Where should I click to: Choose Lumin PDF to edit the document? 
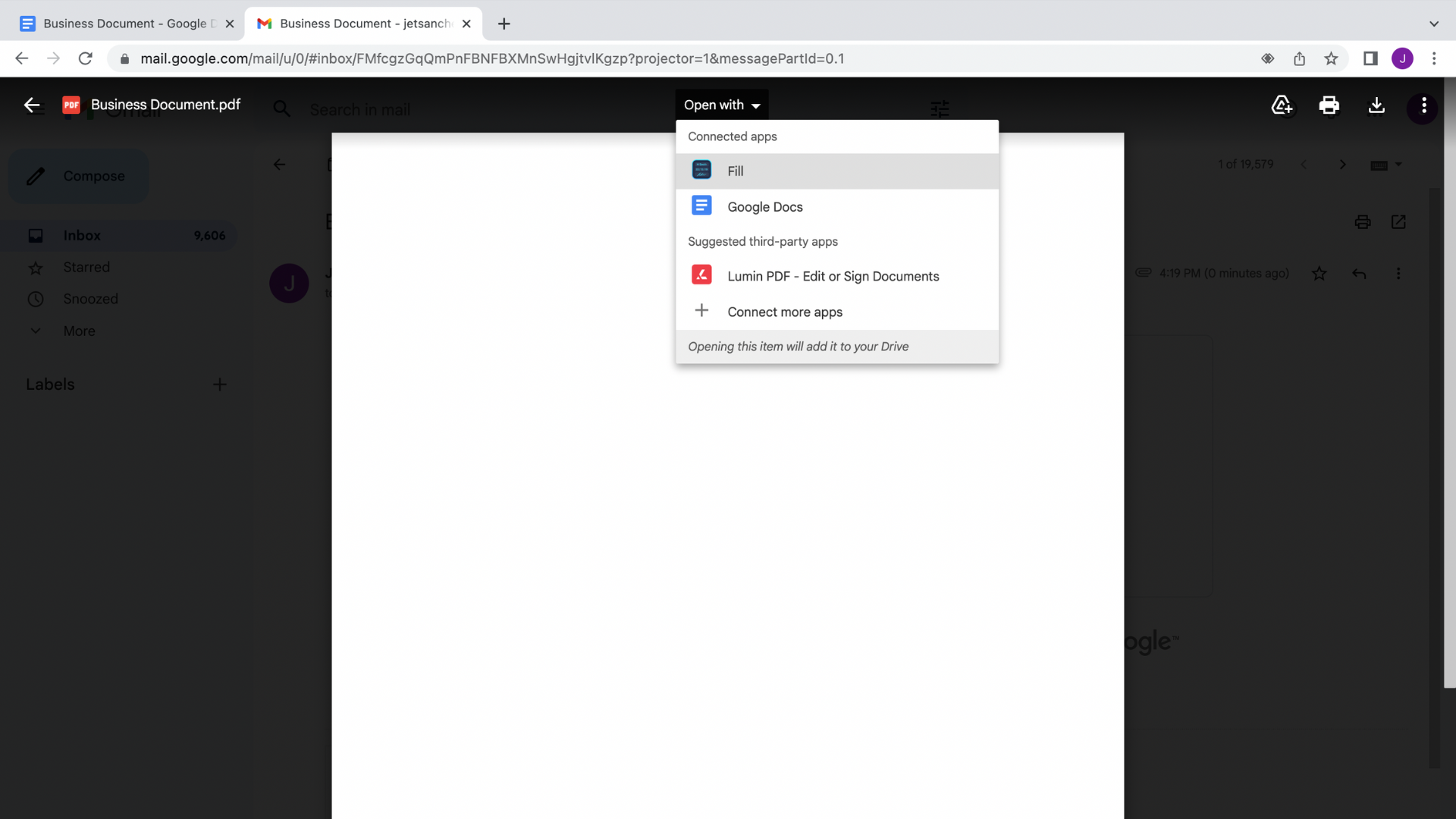coord(833,276)
